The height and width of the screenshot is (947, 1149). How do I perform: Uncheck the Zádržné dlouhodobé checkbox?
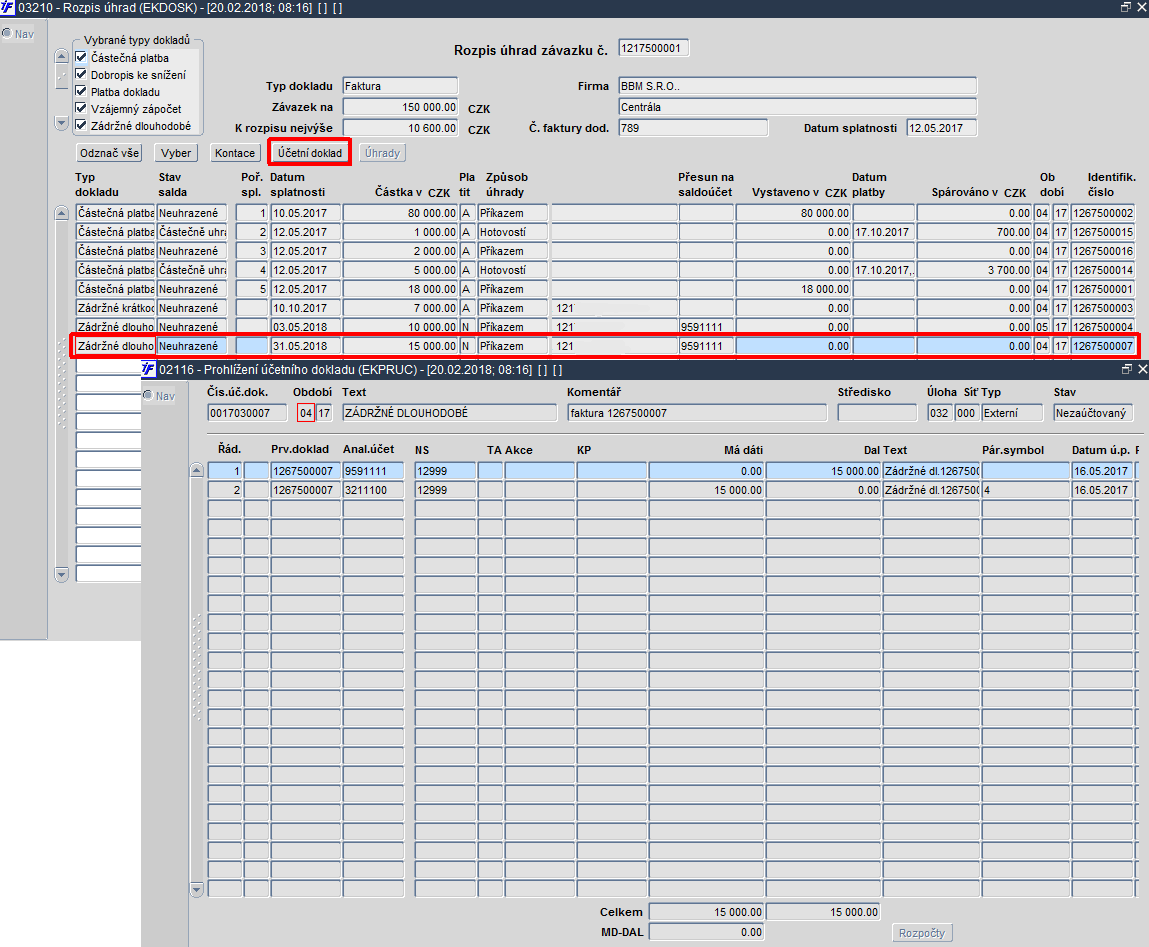81,125
